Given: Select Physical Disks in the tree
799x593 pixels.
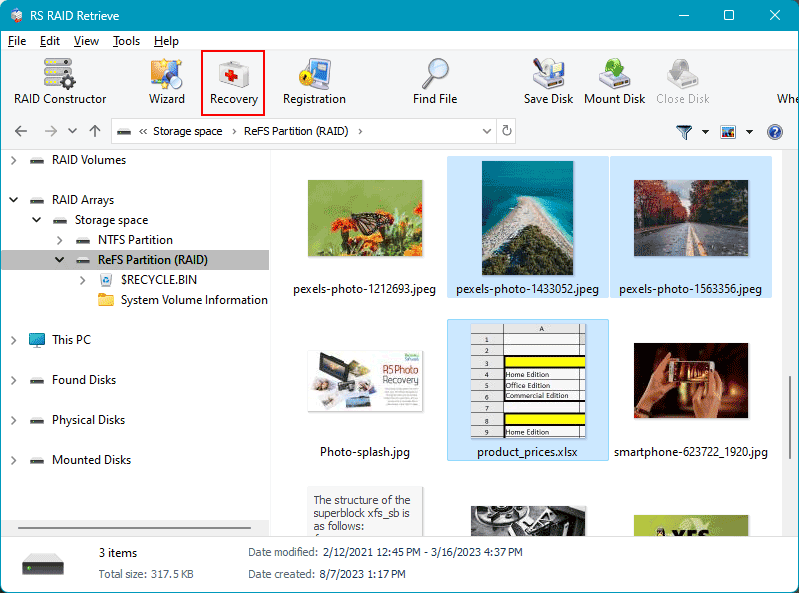Looking at the screenshot, I should pyautogui.click(x=88, y=420).
